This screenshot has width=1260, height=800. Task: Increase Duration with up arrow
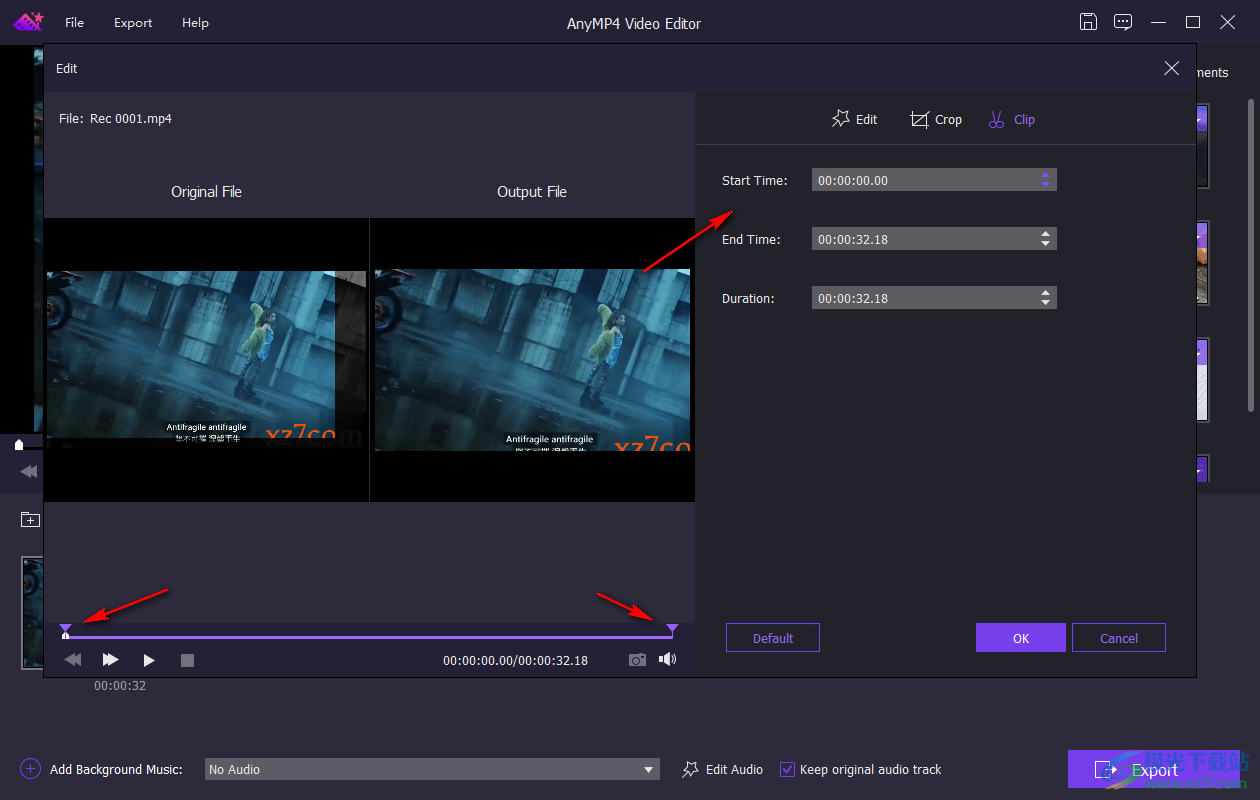[1045, 293]
